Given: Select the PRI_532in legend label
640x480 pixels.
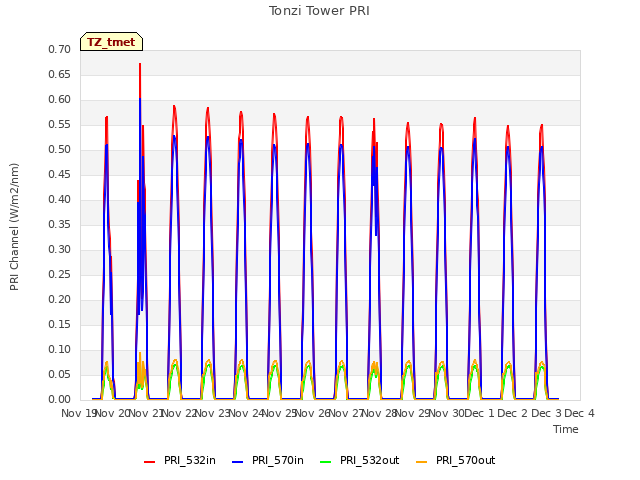Looking at the screenshot, I should 190,460.
